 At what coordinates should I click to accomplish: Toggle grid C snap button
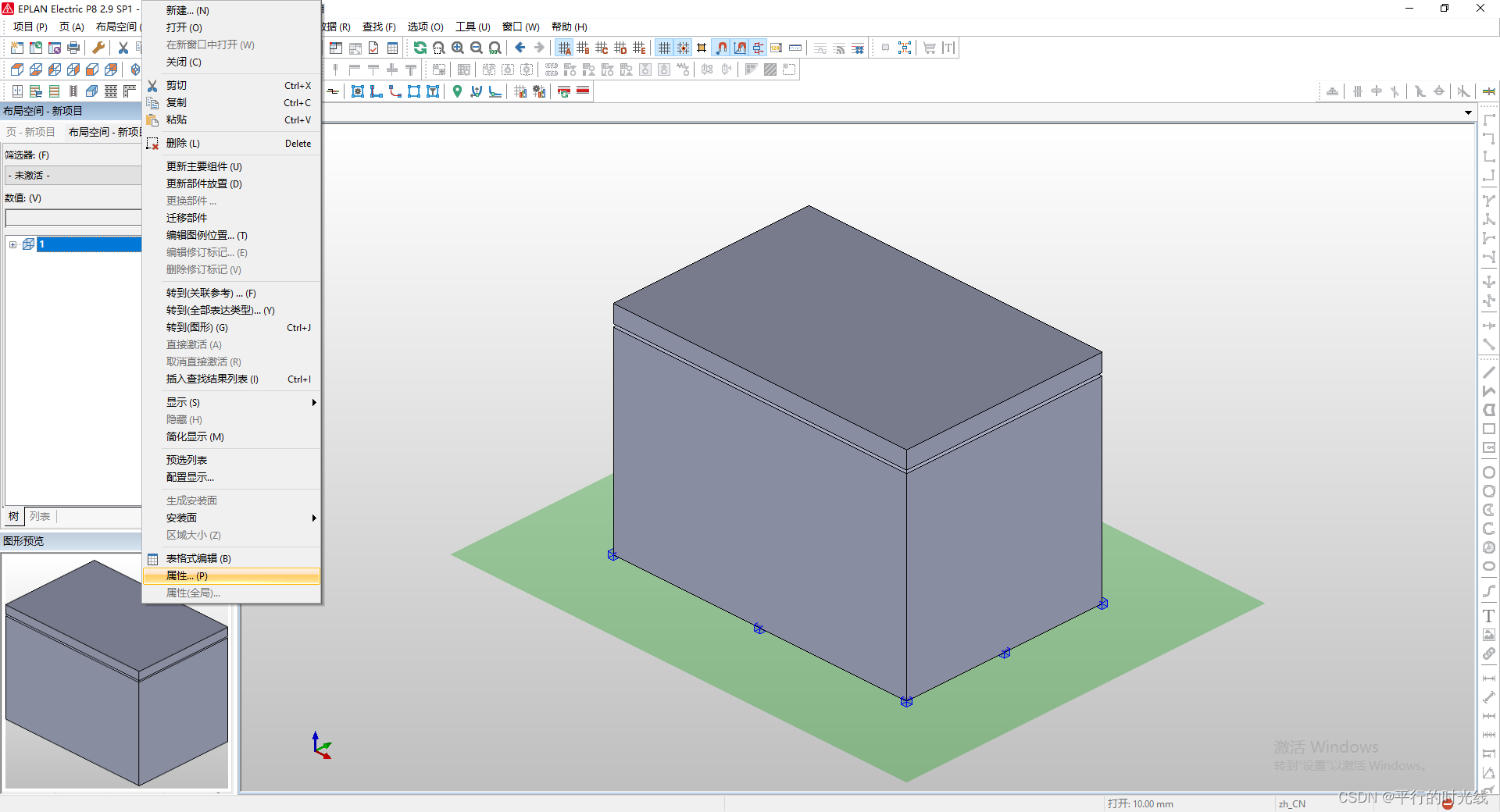coord(602,48)
